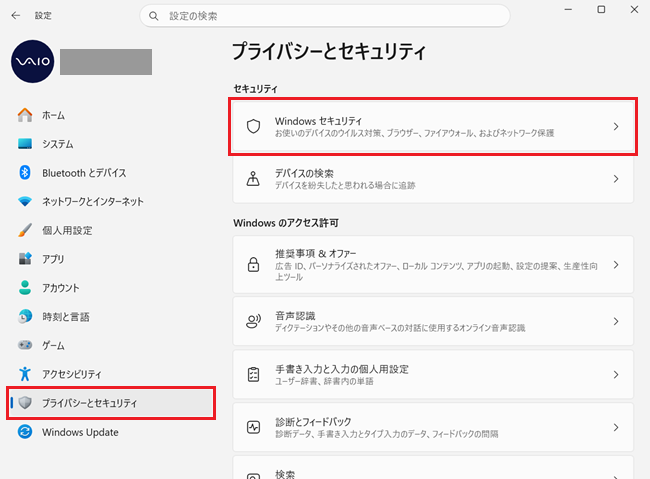The width and height of the screenshot is (650, 479).
Task: Click the ゲーム controller icon
Action: 25,345
